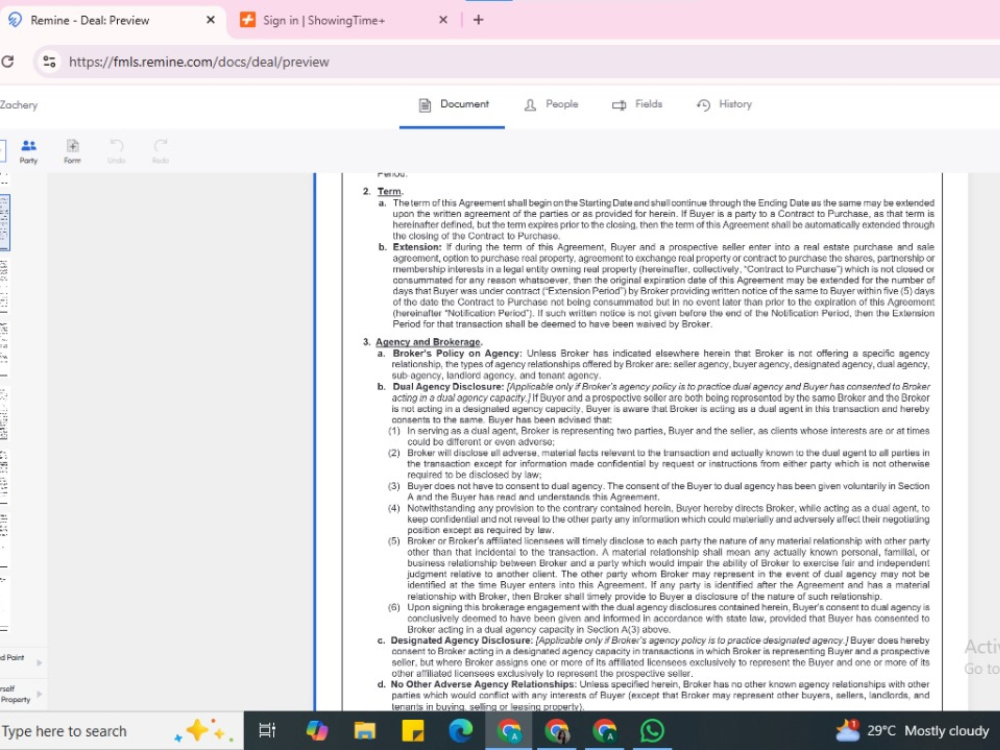Viewport: 1000px width, 750px height.
Task: Click the Redo toolbar button
Action: [x=160, y=152]
